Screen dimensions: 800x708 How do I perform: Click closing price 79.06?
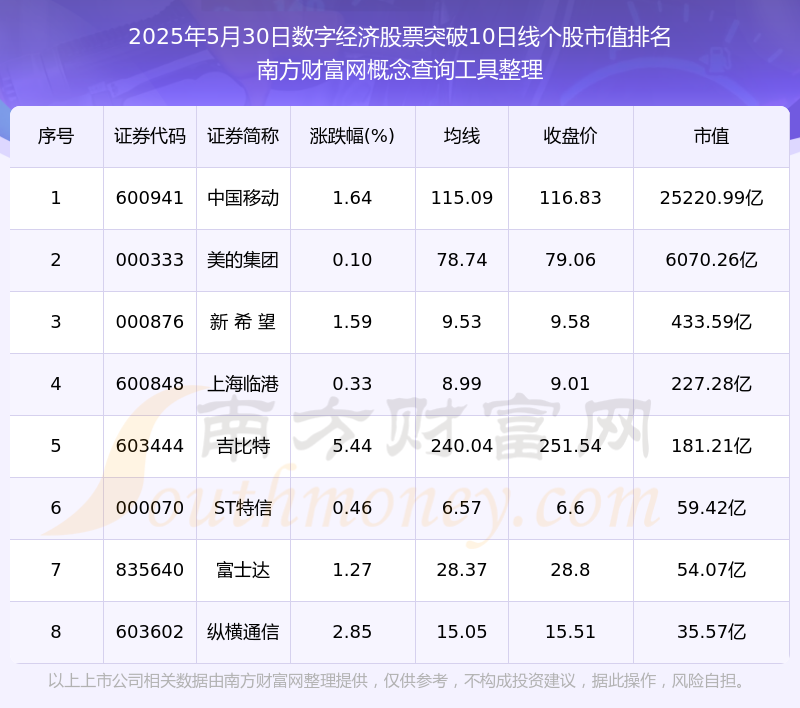570,260
